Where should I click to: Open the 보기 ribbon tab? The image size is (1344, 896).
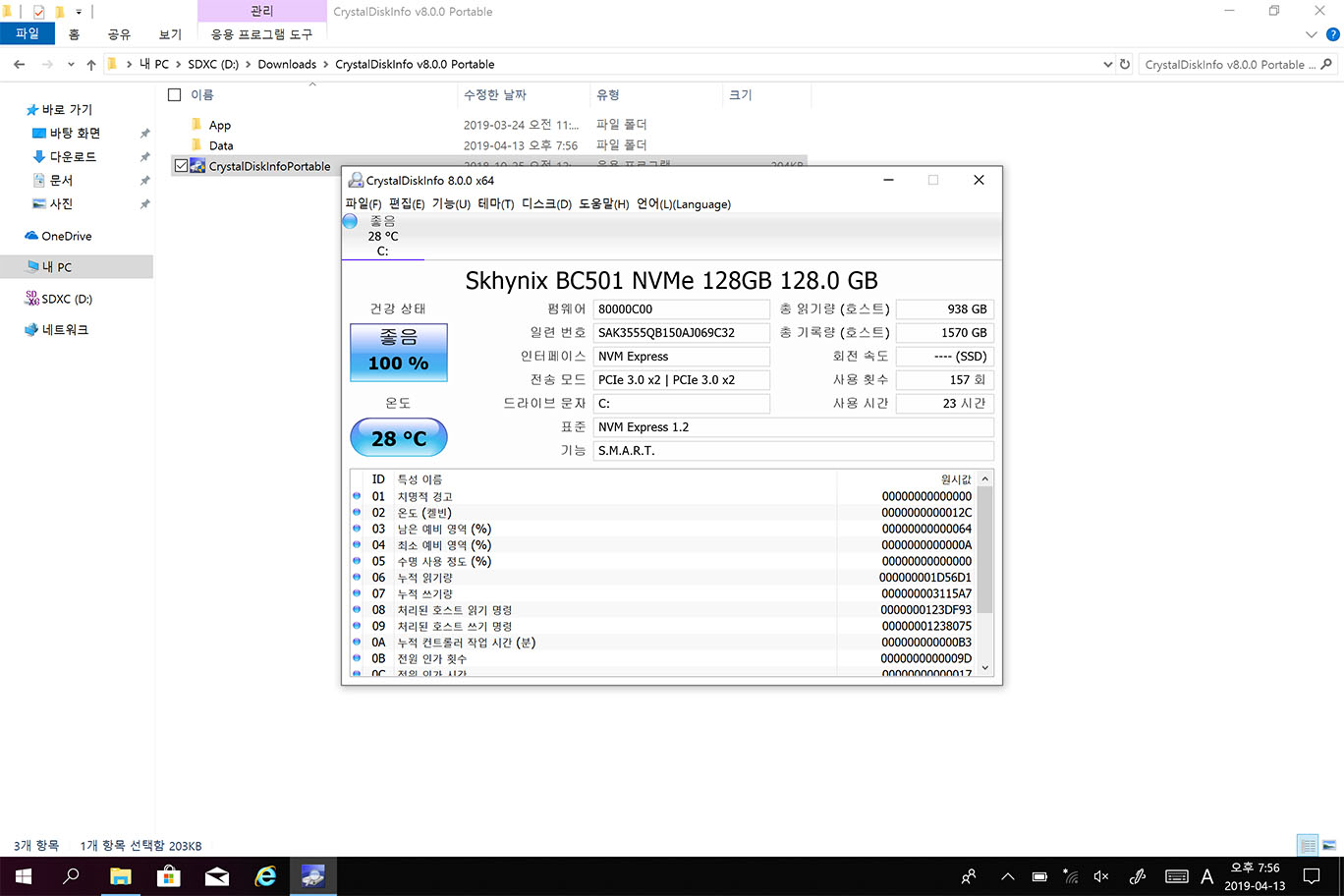tap(170, 33)
